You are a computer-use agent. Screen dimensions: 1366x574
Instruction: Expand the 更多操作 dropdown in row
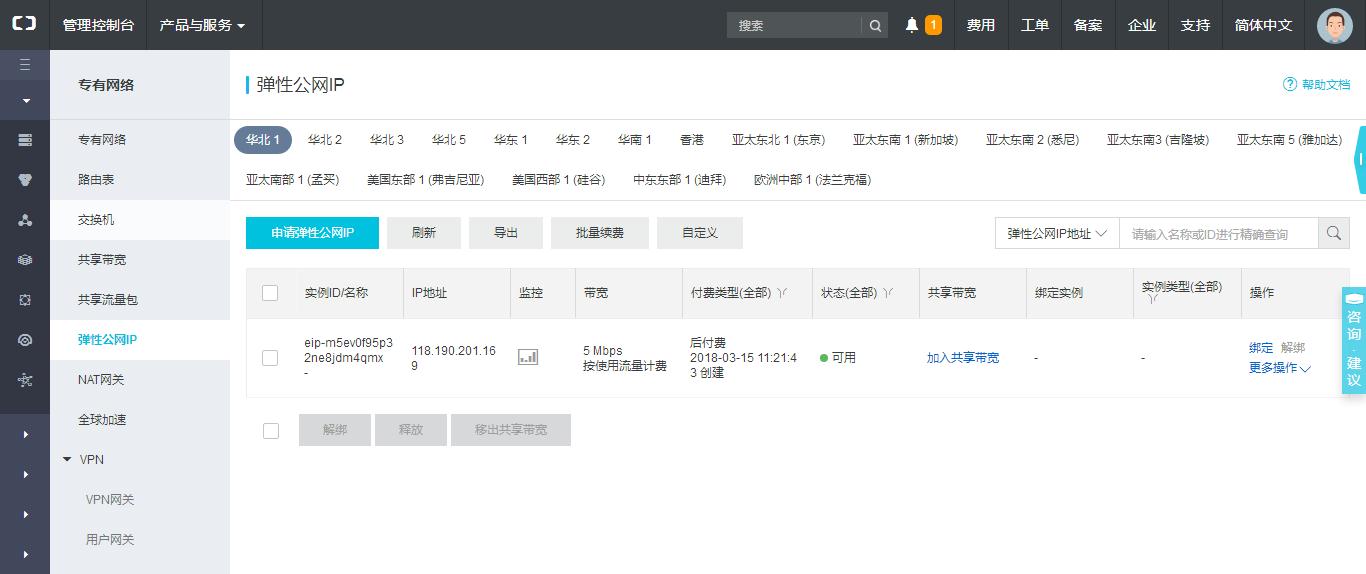(1279, 368)
